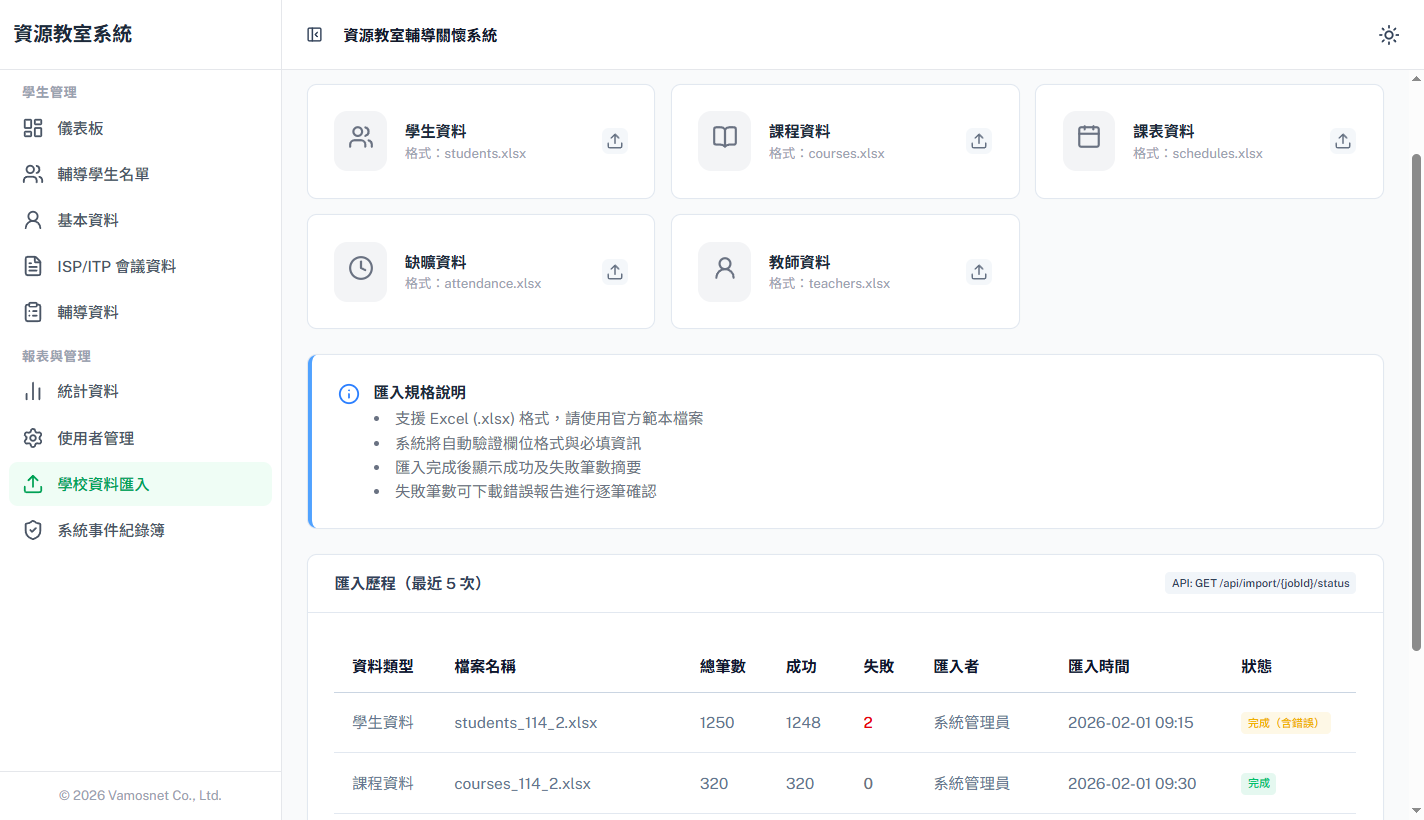Click the 儀表板 dashboard grid icon
This screenshot has width=1424, height=820.
tap(33, 128)
